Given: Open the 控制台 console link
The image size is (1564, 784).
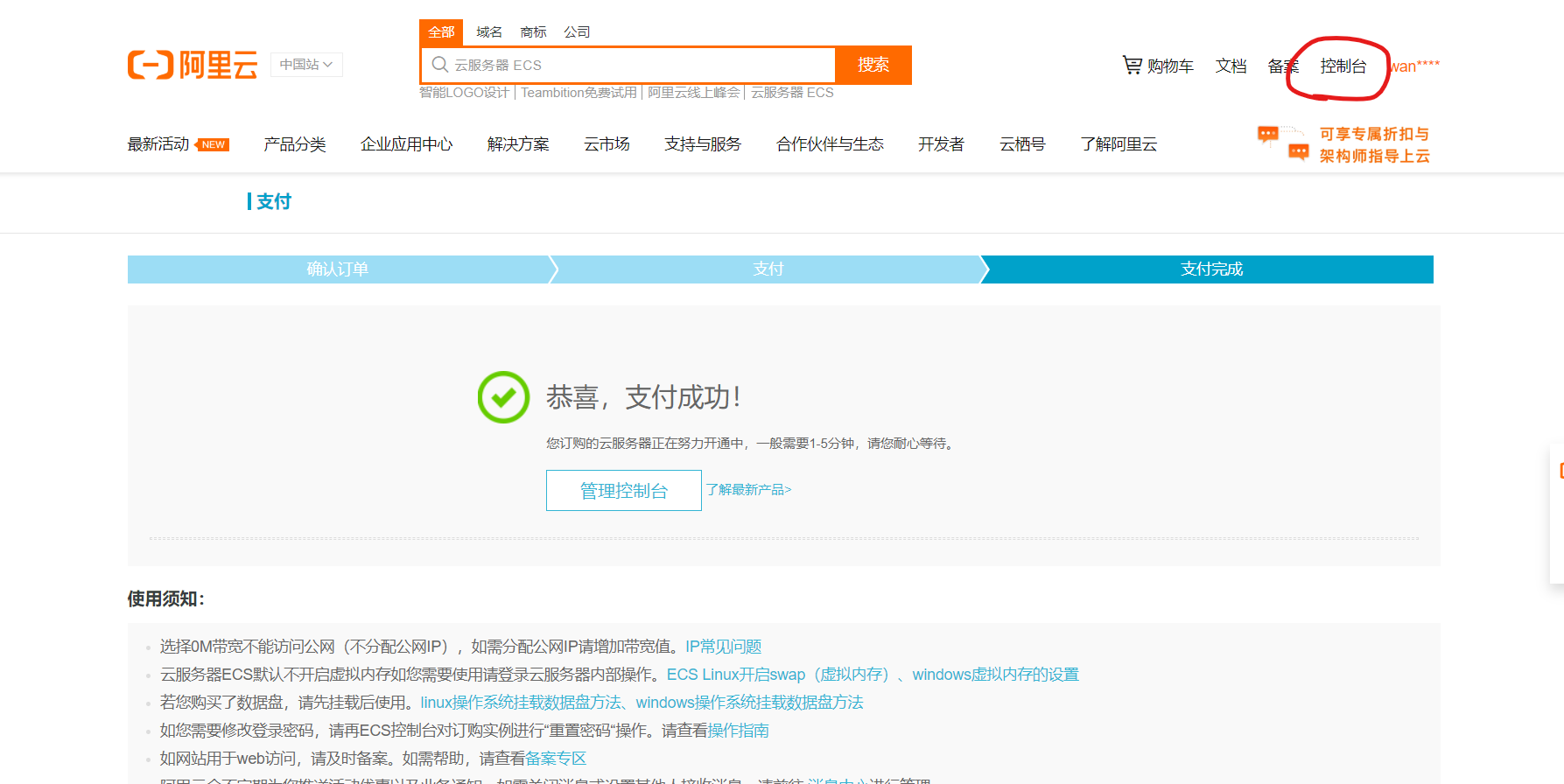Looking at the screenshot, I should click(x=1343, y=66).
